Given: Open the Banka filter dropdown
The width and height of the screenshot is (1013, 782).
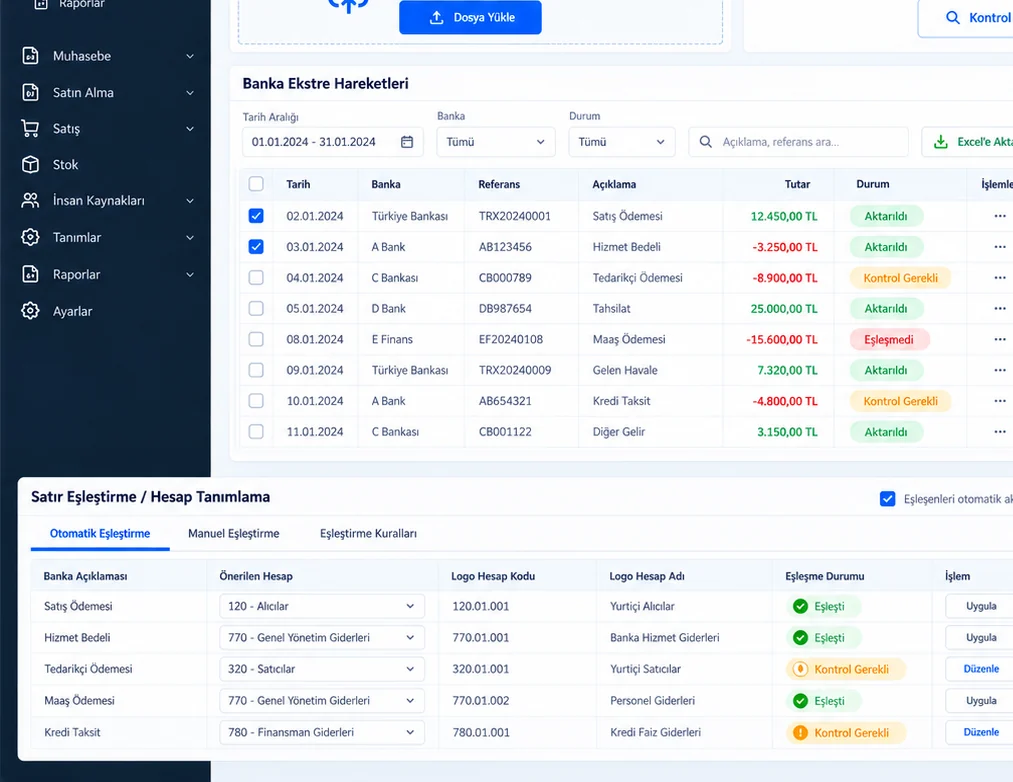Looking at the screenshot, I should [x=496, y=142].
